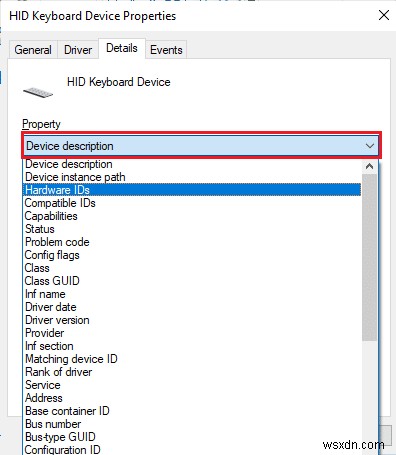Choose 'Capabilities' property

[x=192, y=216]
